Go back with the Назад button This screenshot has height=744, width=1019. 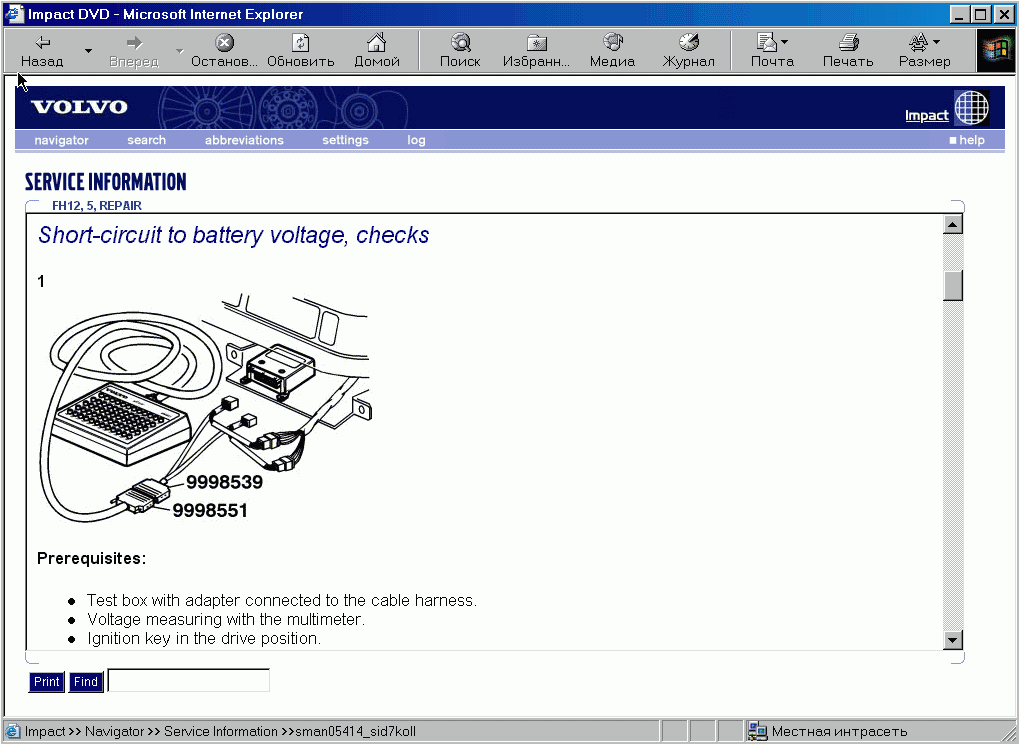click(x=42, y=51)
